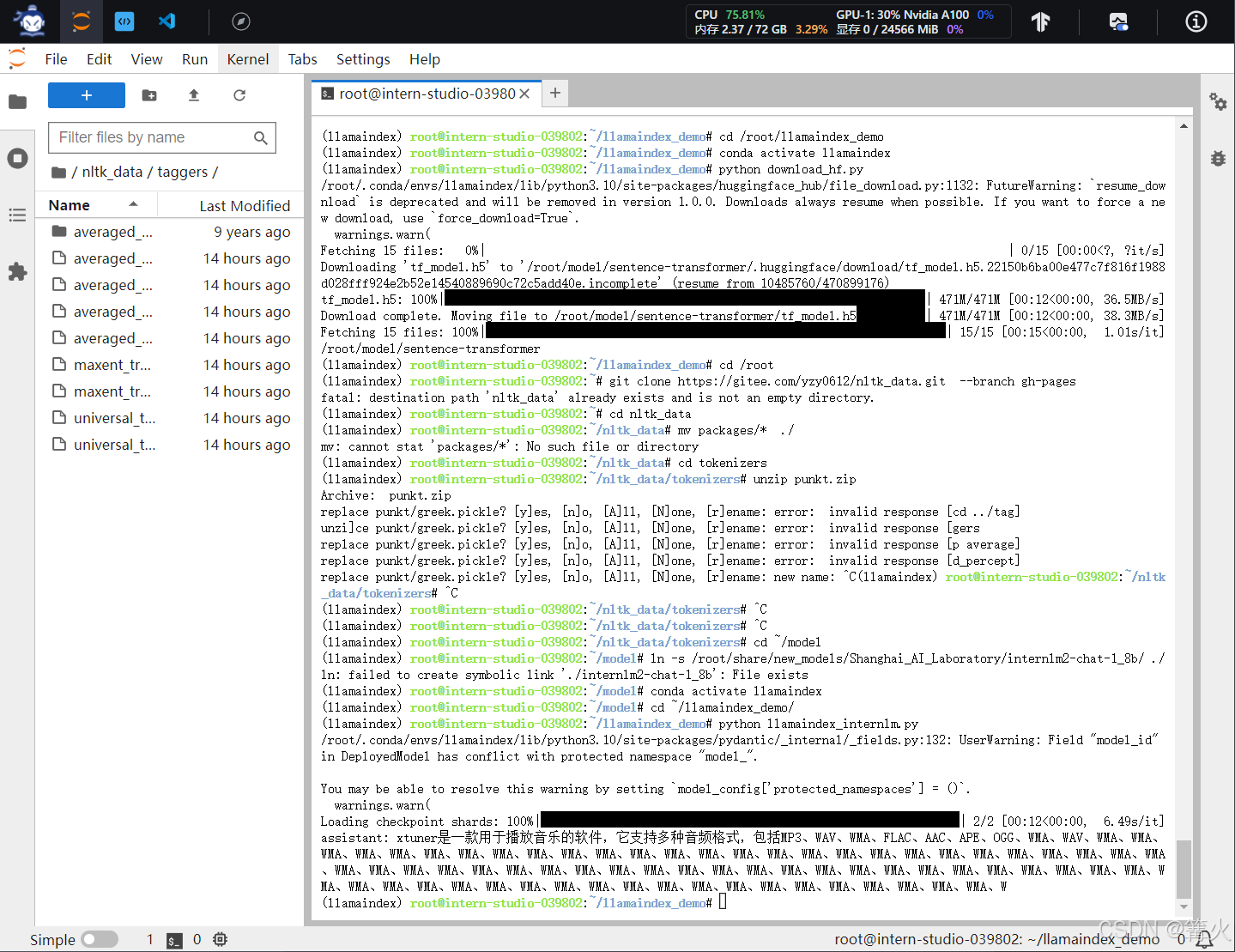1235x952 pixels.
Task: Launch VS Code from the top taskbar
Action: pyautogui.click(x=166, y=21)
